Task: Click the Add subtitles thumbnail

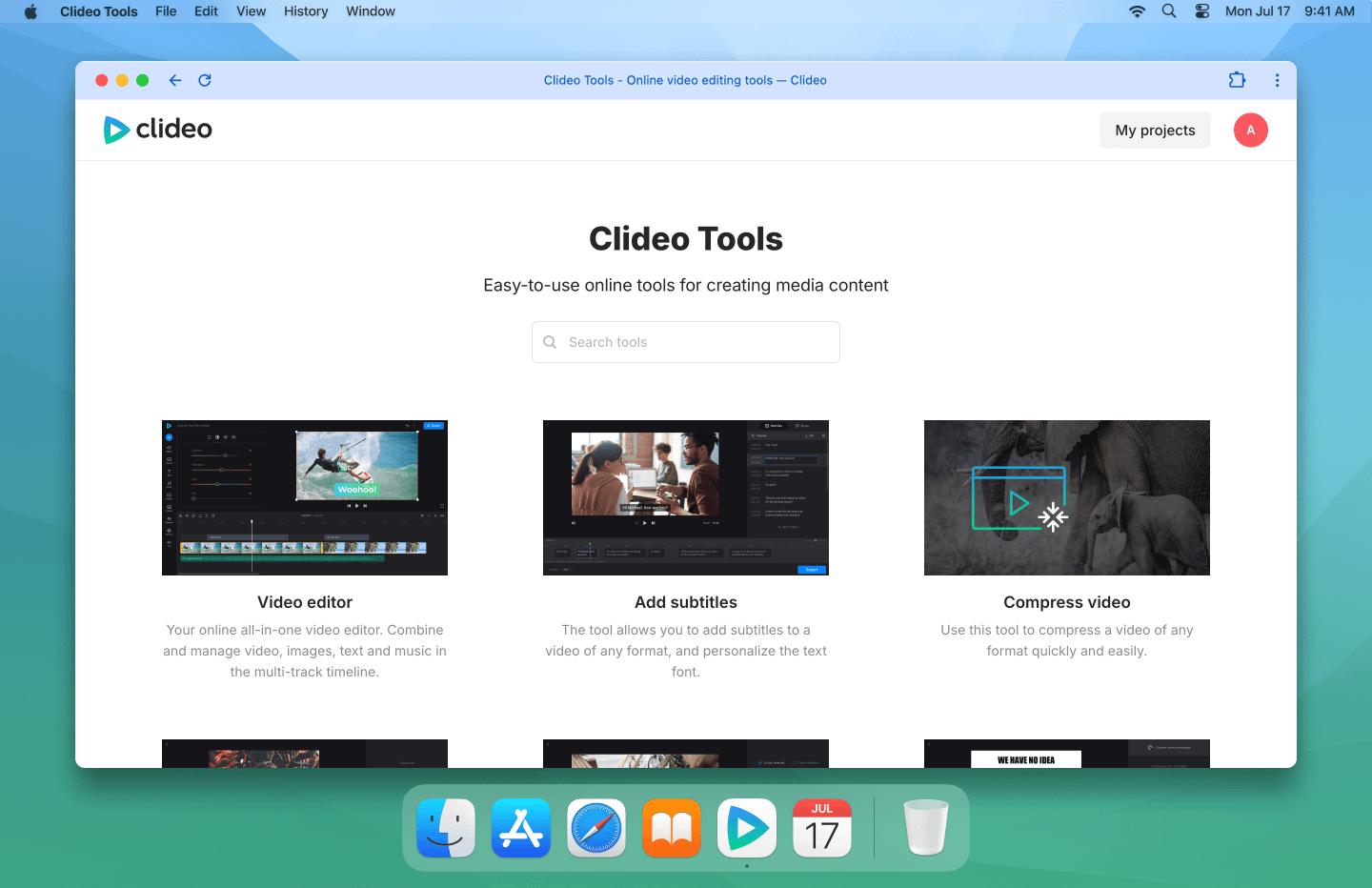Action: [x=686, y=497]
